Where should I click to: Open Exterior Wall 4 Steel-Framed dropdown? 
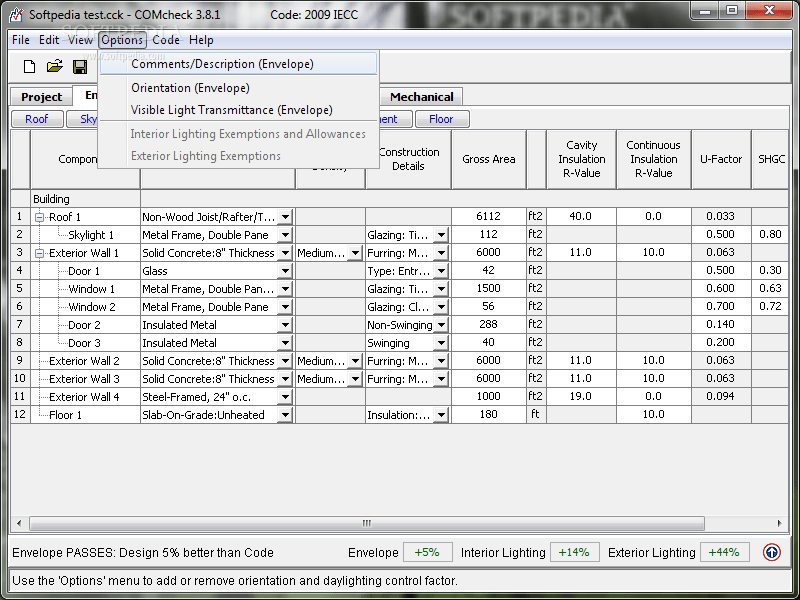tap(285, 397)
